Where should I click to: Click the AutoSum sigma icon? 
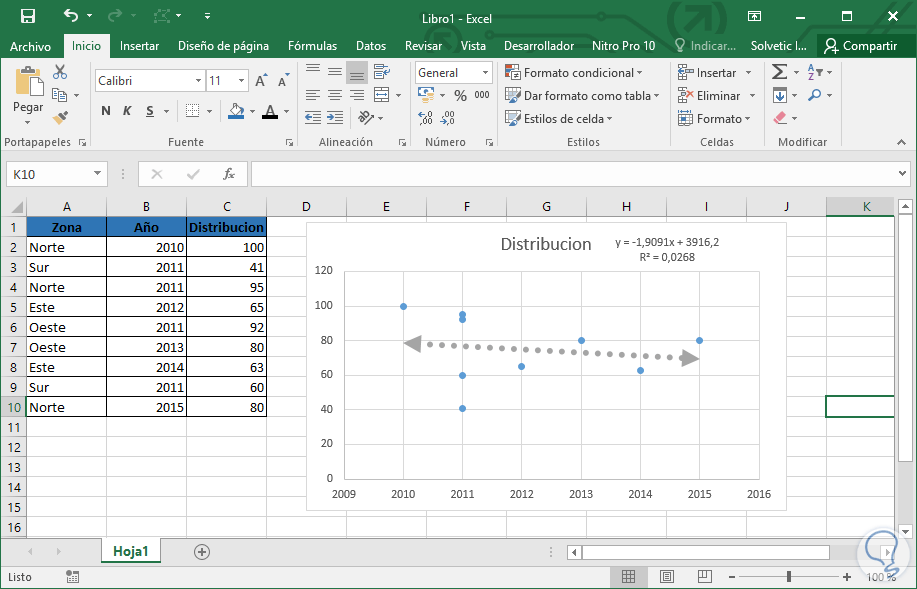[779, 72]
